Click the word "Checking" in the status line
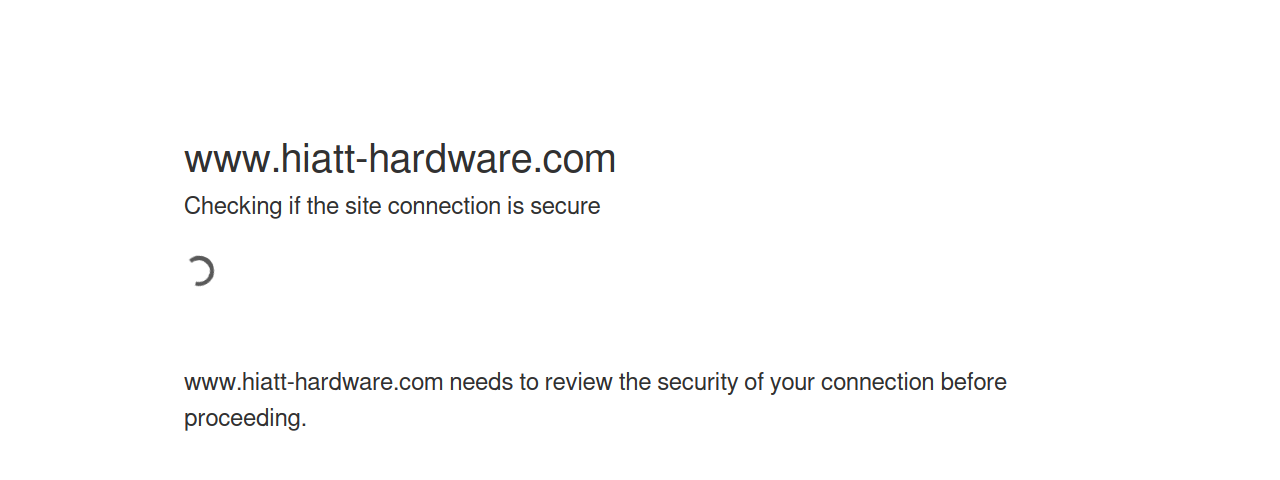Image resolution: width=1280 pixels, height=480 pixels. coord(233,206)
